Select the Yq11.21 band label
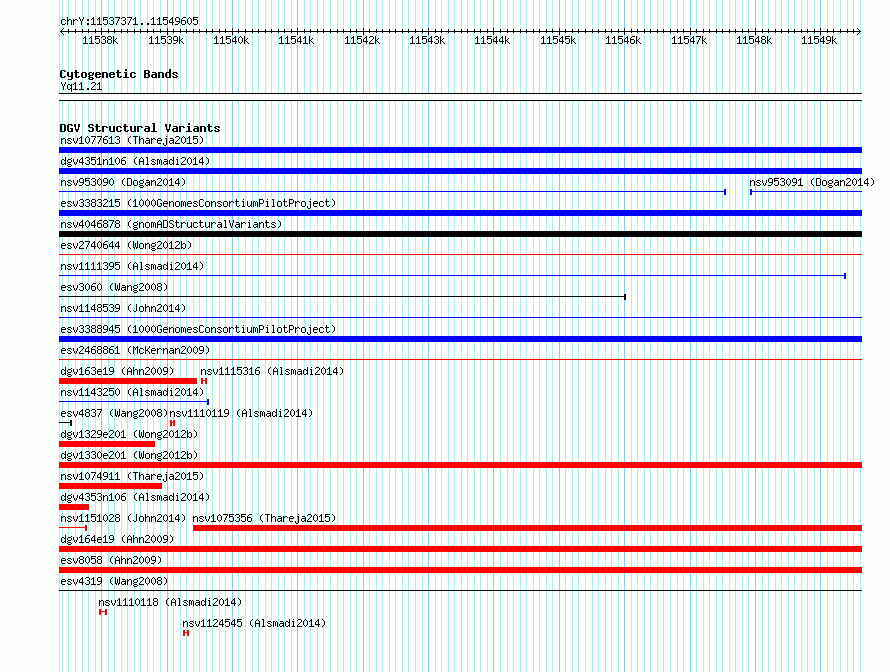The image size is (890, 672). [x=81, y=86]
